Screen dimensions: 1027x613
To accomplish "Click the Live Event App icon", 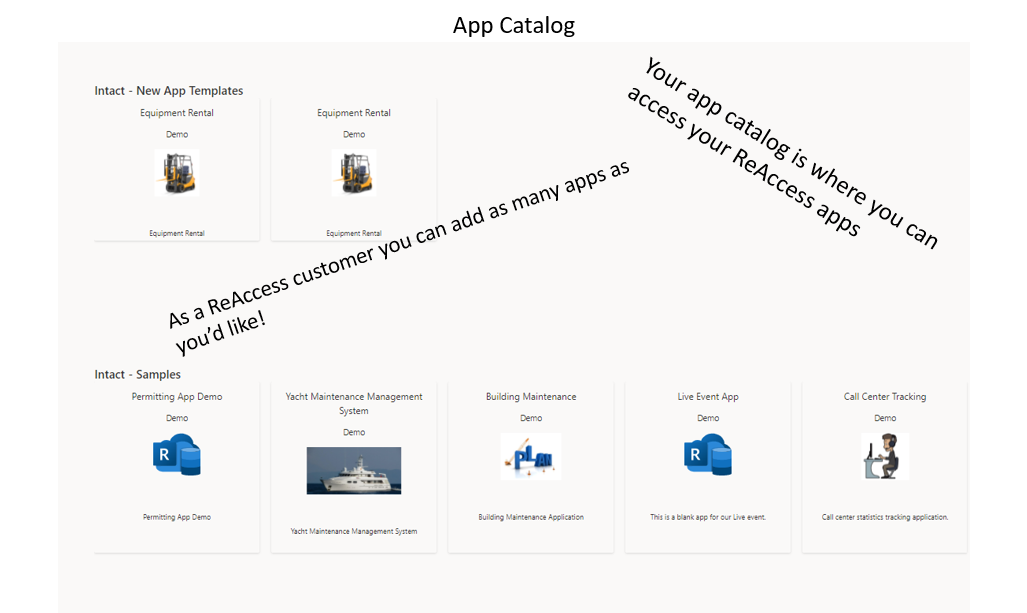I will click(708, 456).
